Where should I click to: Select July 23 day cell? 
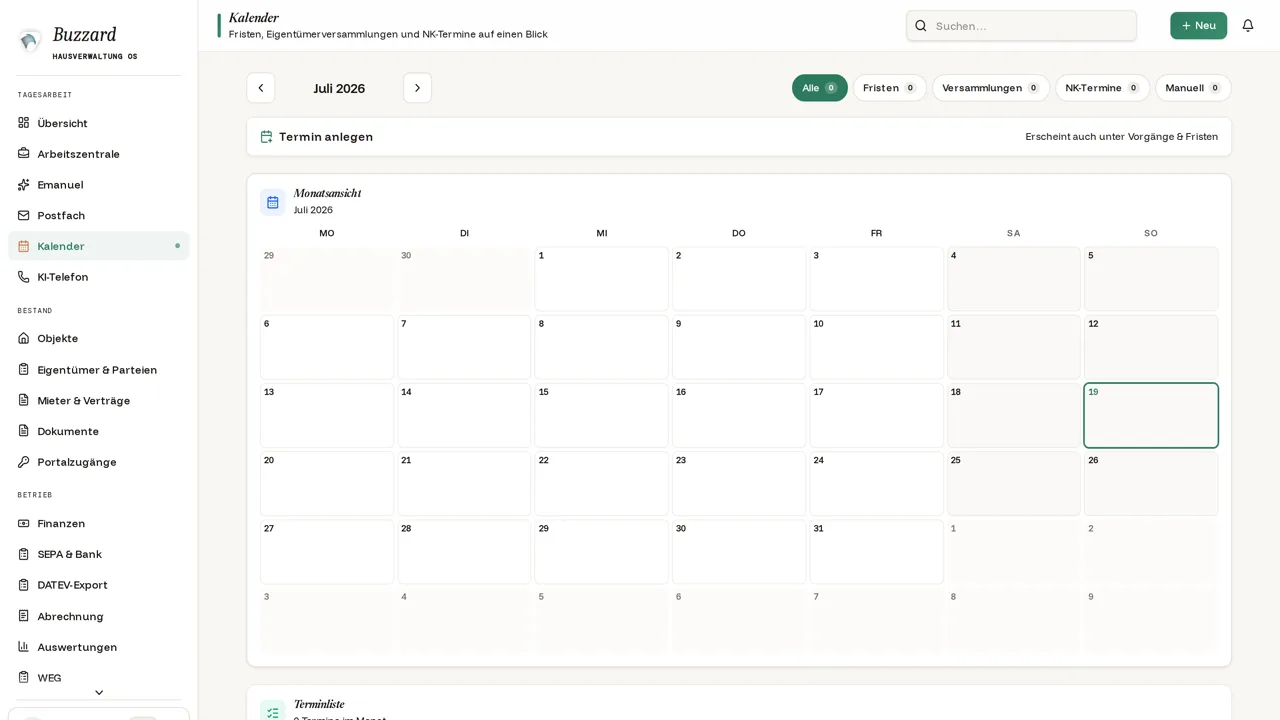(x=739, y=484)
